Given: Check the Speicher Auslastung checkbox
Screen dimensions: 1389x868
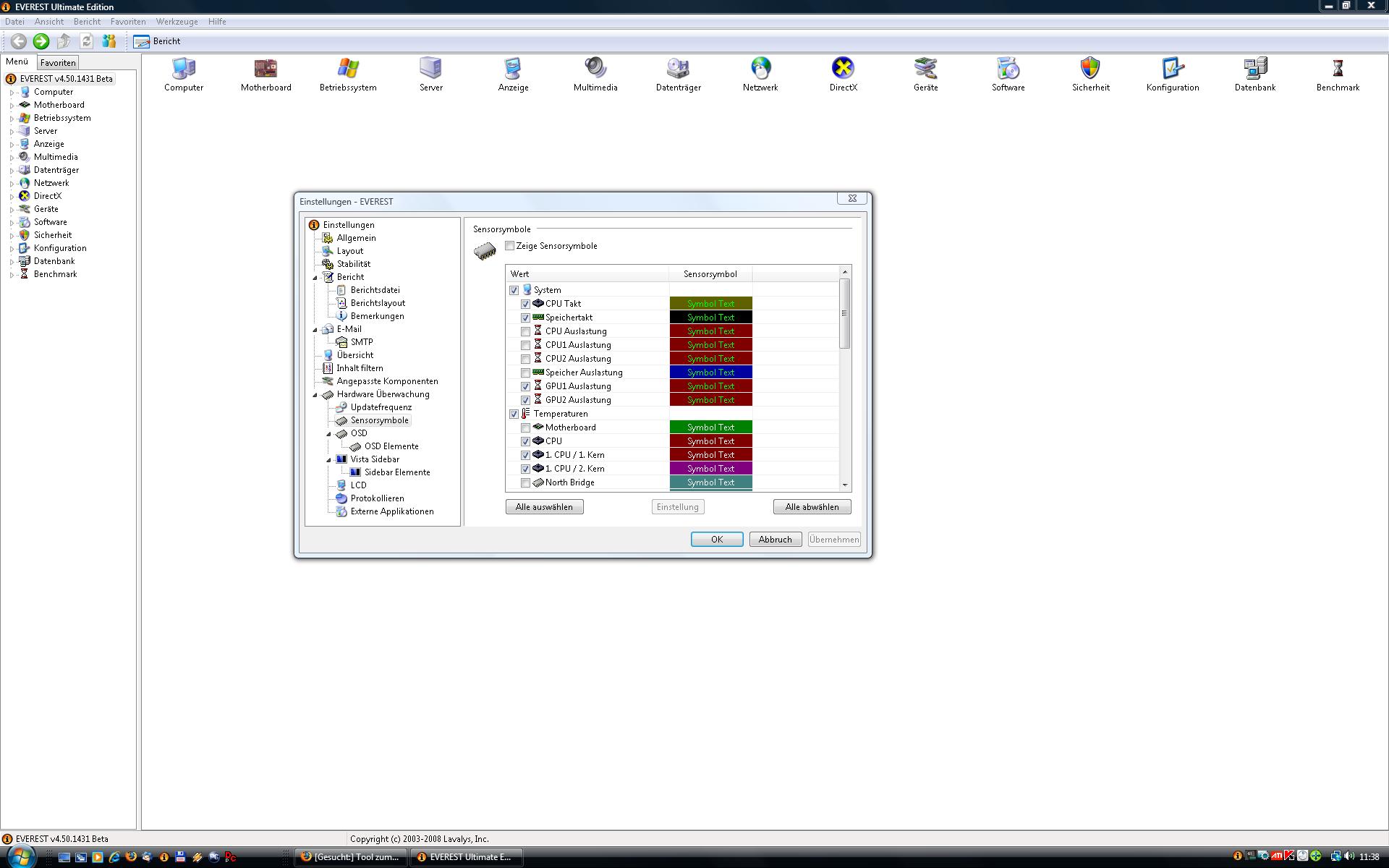Looking at the screenshot, I should coord(526,373).
